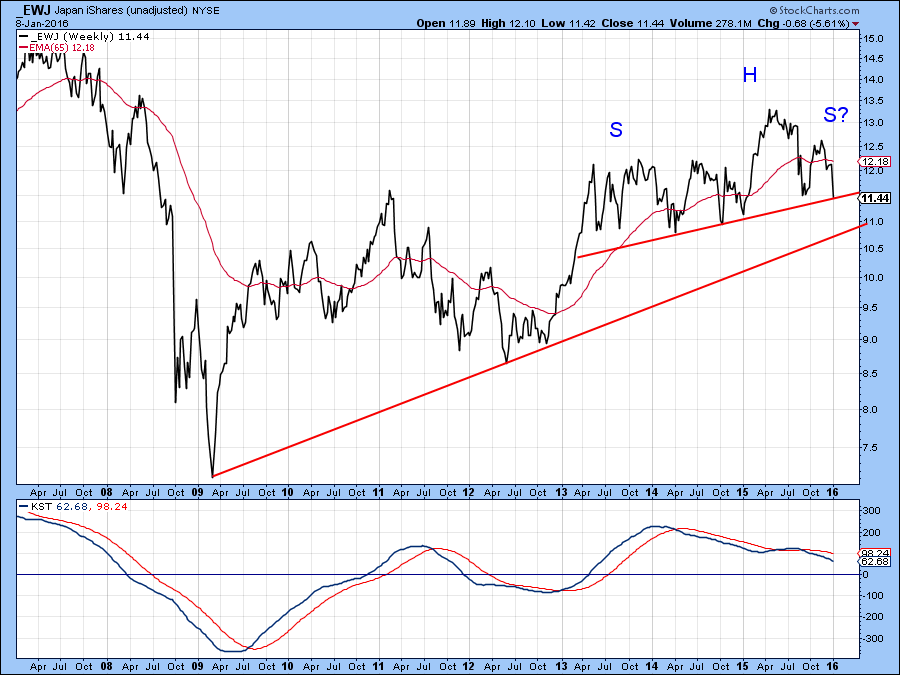Click the red 12.18 EMA price tag
This screenshot has width=900, height=675.
point(874,161)
